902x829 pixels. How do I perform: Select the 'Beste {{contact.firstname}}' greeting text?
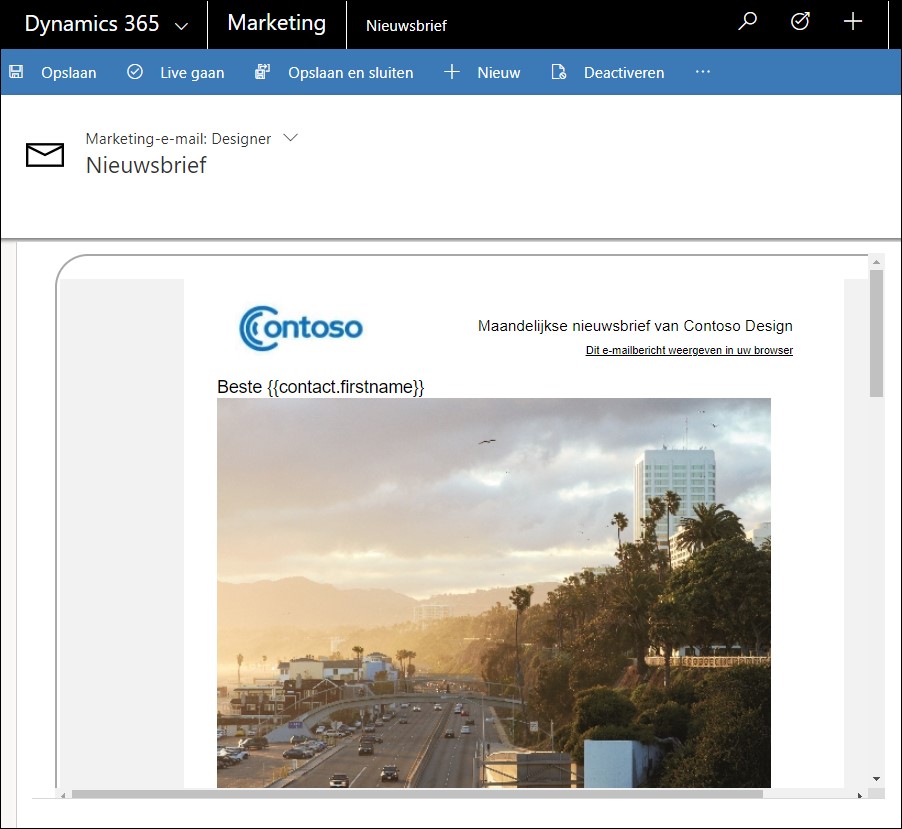320,387
